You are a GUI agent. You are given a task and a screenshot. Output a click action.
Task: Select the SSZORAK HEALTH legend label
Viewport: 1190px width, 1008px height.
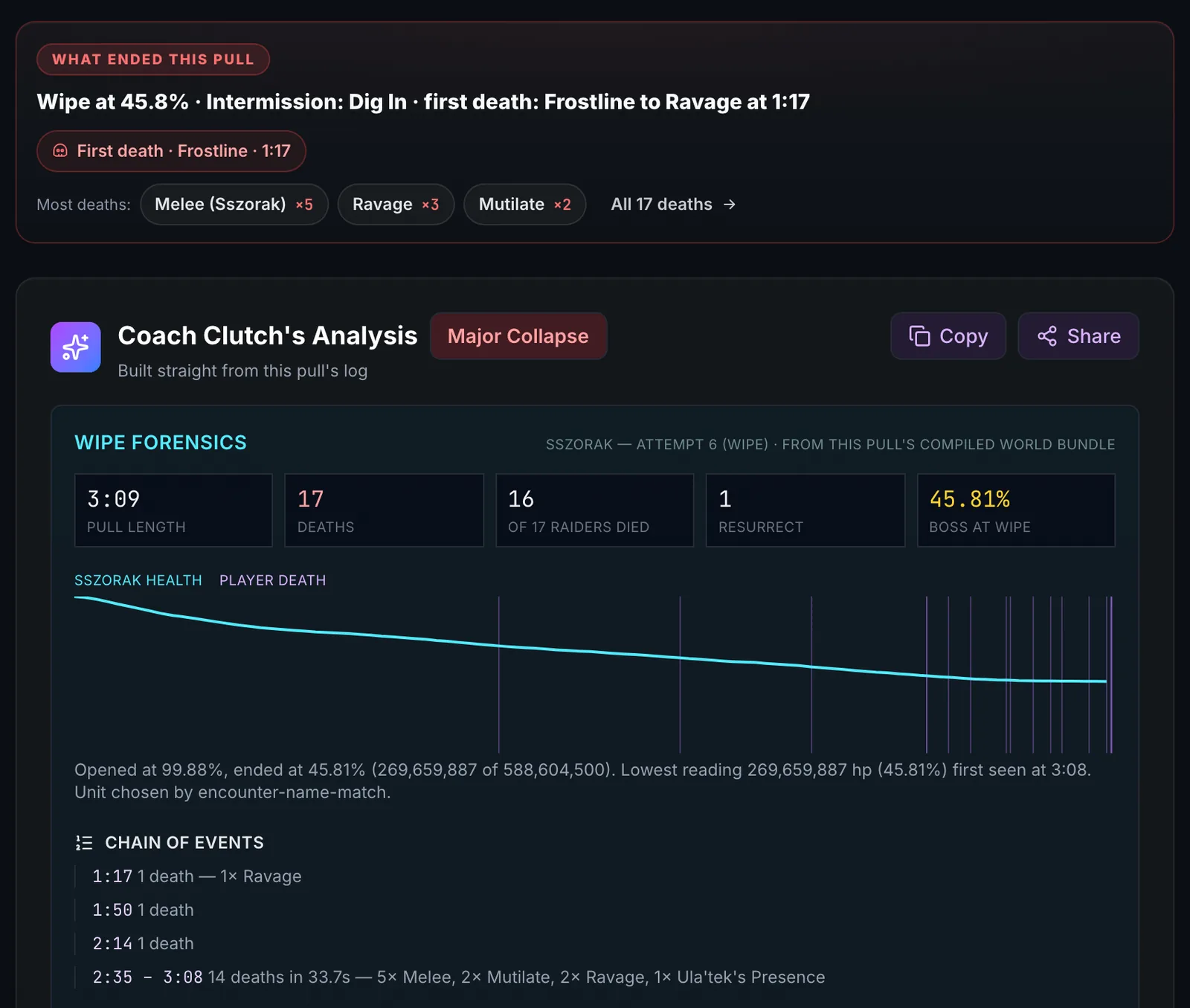click(138, 580)
